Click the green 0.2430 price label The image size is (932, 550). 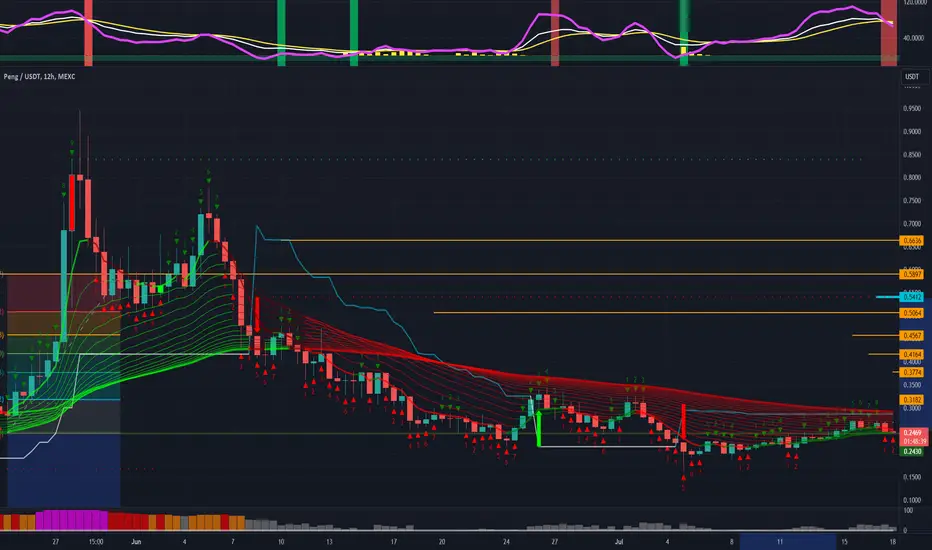[911, 452]
